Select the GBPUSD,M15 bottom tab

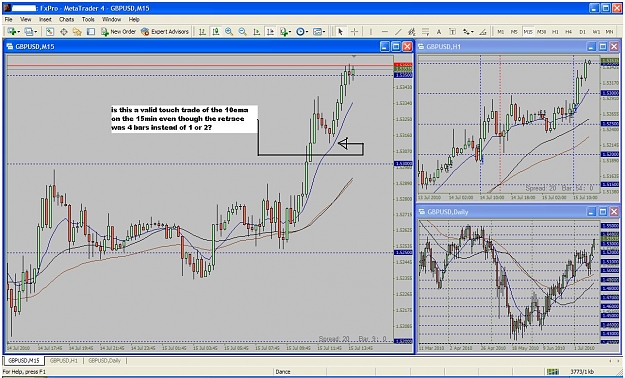click(x=24, y=361)
